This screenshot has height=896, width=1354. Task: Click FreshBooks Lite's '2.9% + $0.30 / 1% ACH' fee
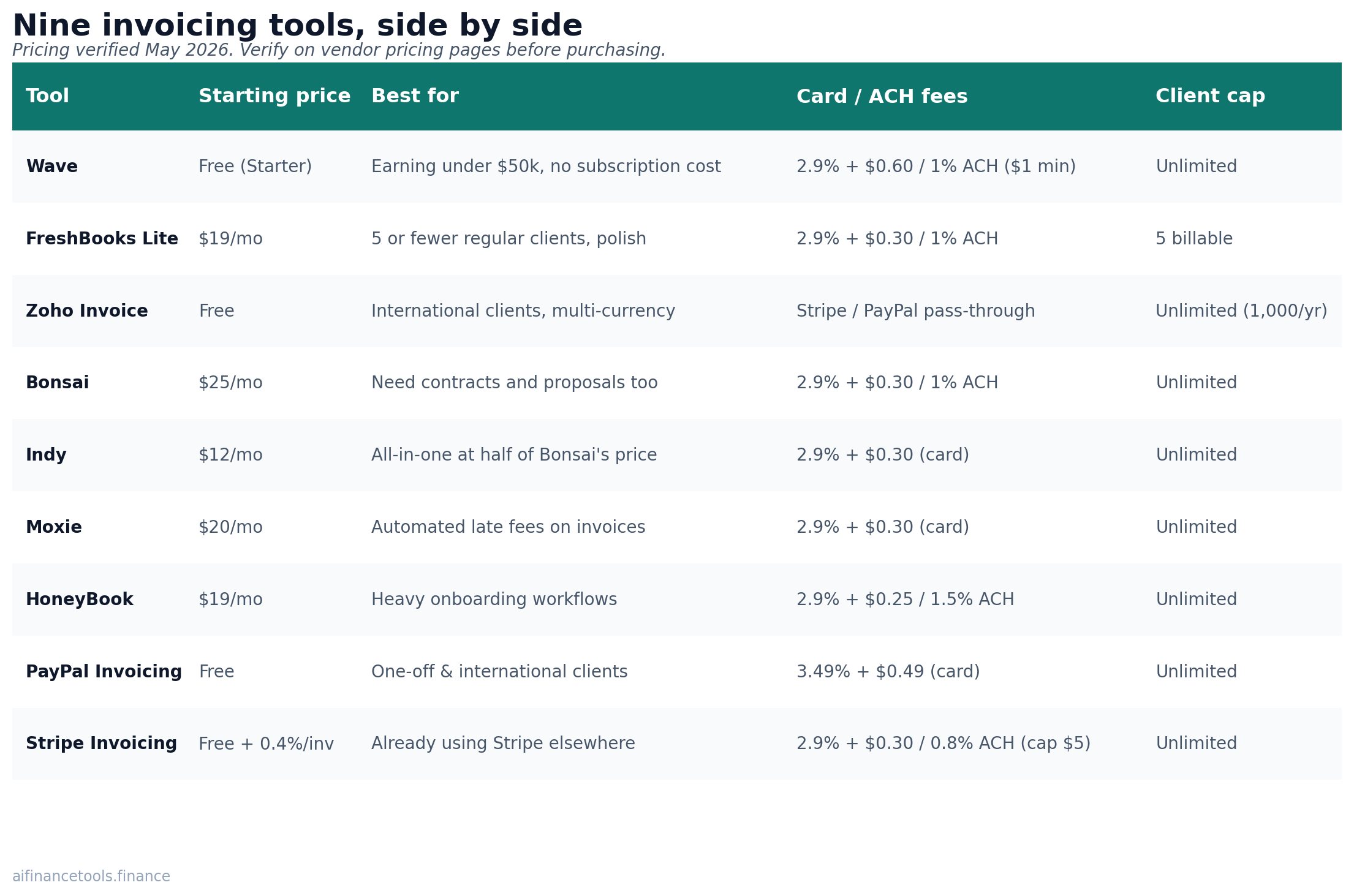tap(897, 239)
